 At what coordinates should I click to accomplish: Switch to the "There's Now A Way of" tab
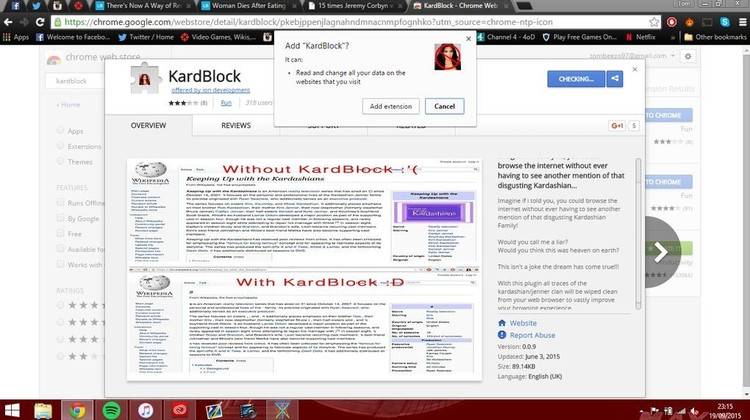point(142,6)
